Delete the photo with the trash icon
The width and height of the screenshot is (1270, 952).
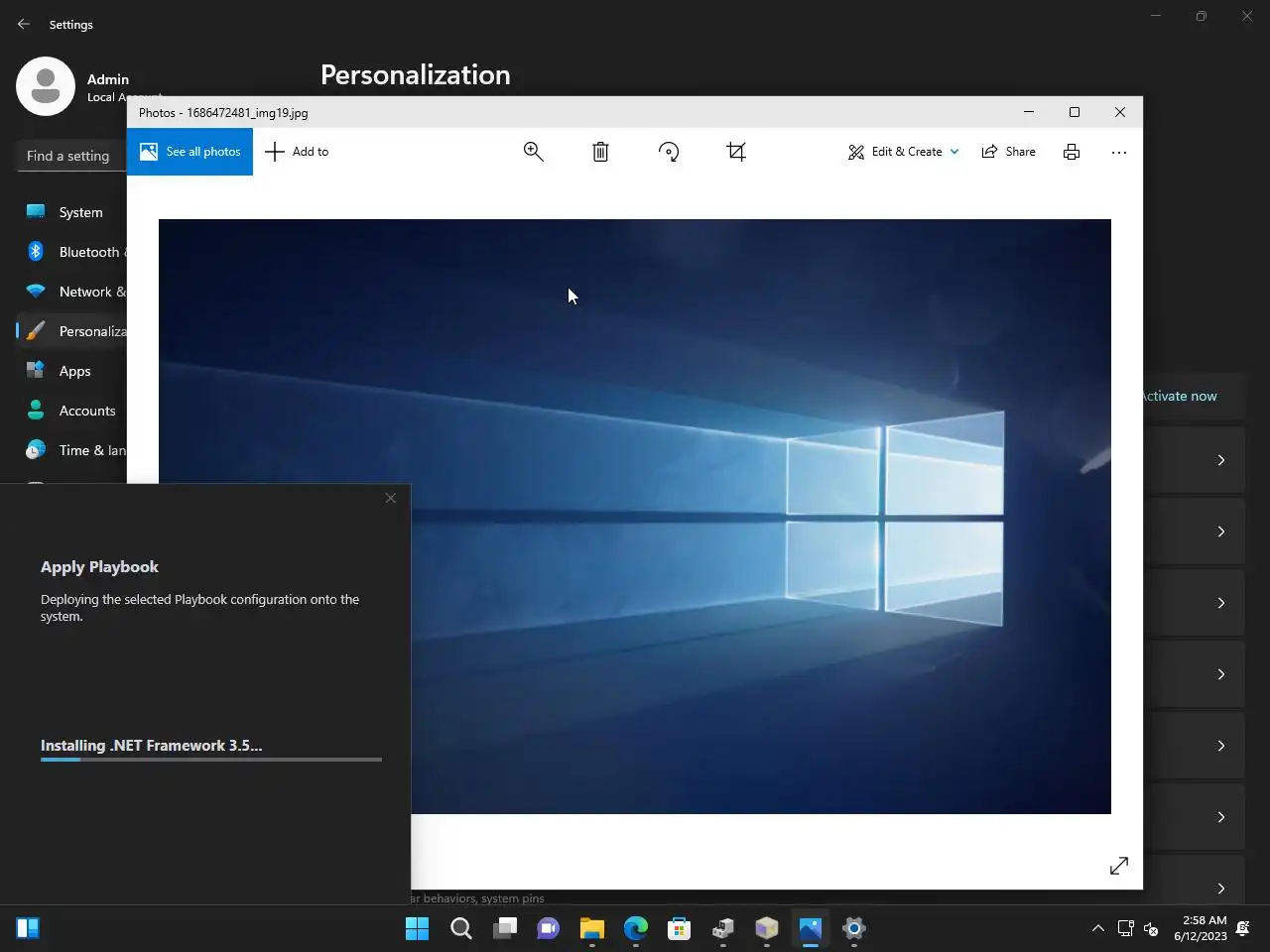600,152
